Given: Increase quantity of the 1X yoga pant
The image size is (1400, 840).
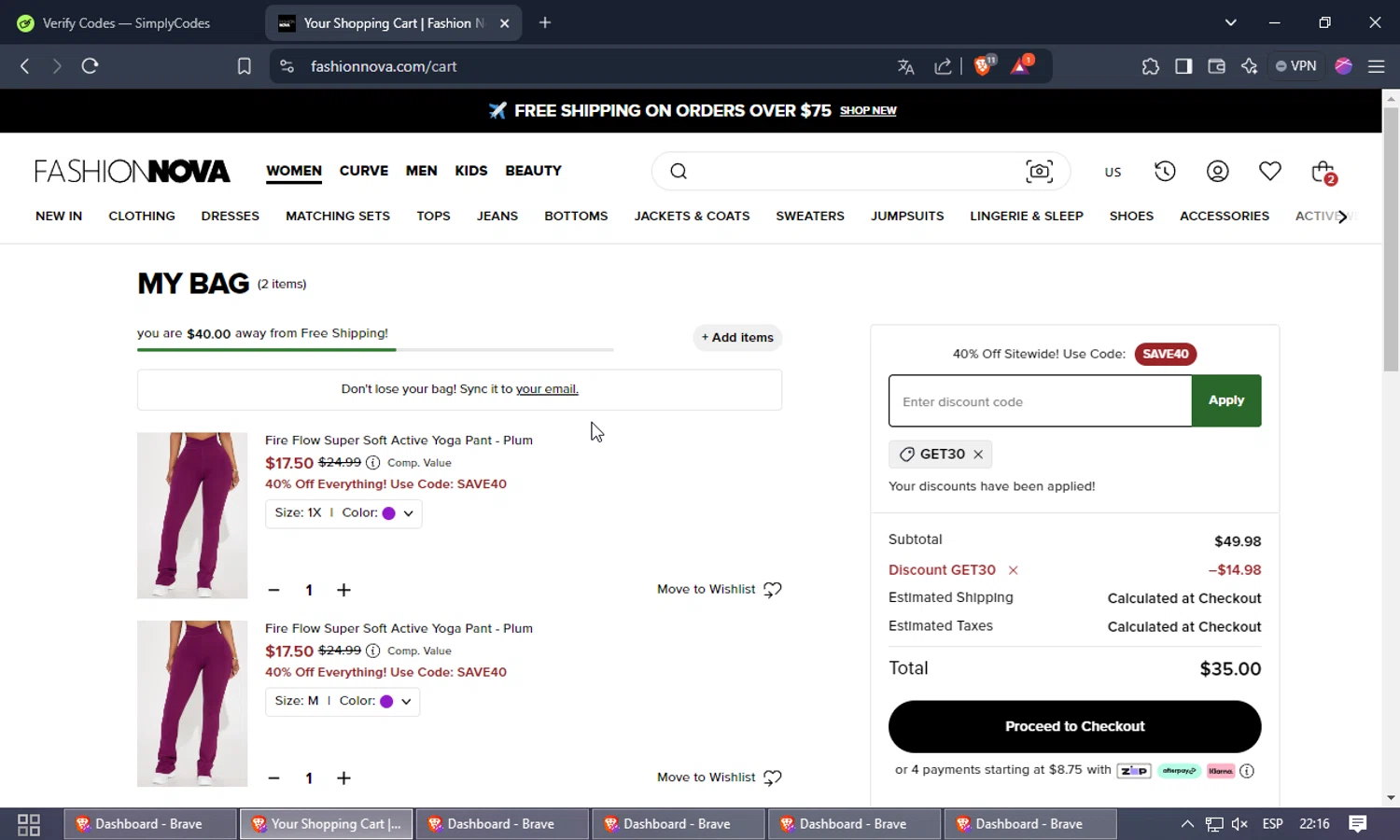Looking at the screenshot, I should tap(343, 590).
